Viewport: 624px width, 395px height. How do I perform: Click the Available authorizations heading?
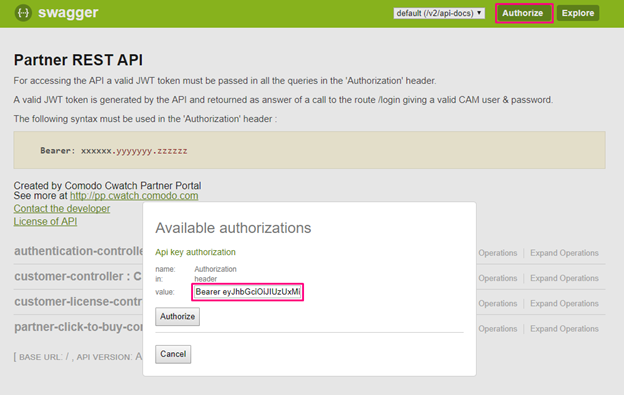233,228
